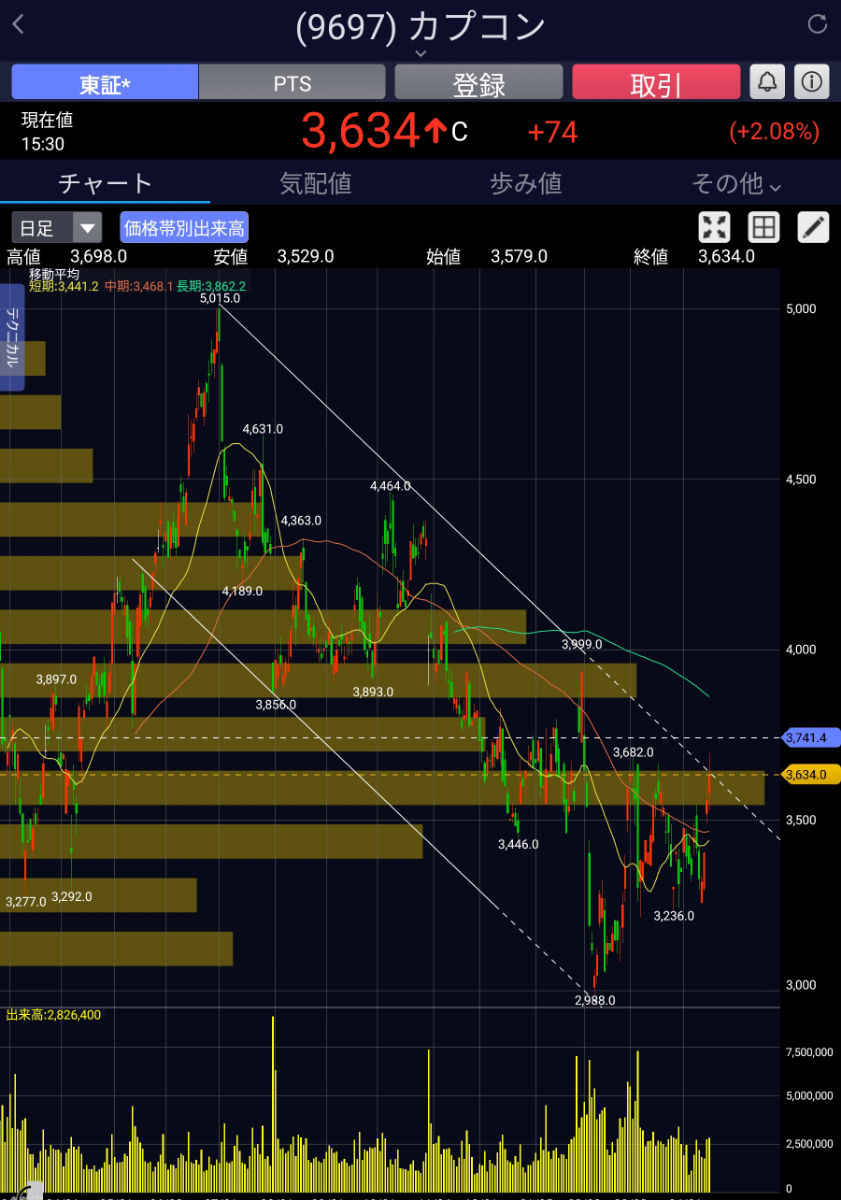Select the 東証 market toggle
This screenshot has height=1200, width=841.
pyautogui.click(x=105, y=83)
